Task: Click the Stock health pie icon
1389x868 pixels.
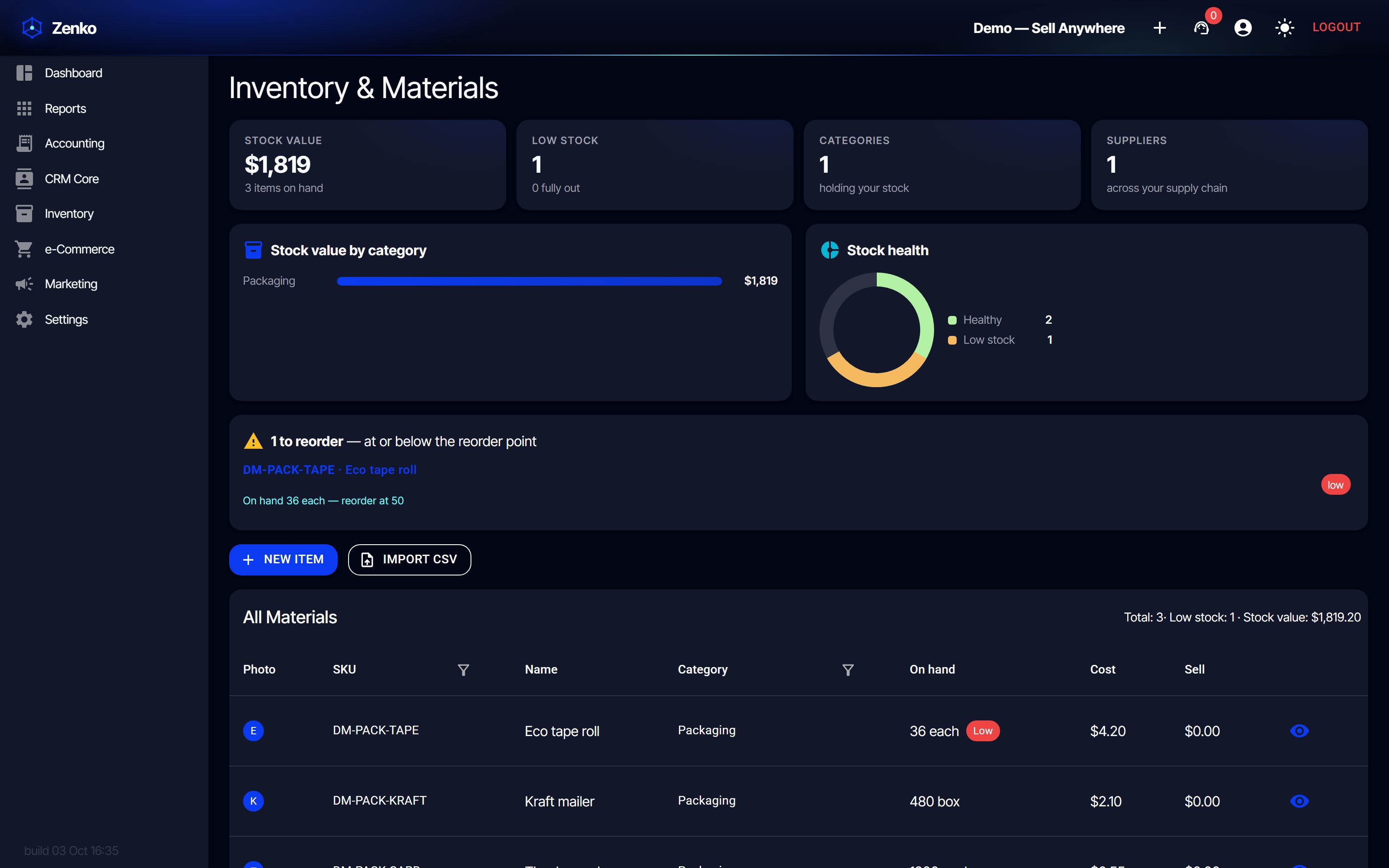Action: click(x=829, y=250)
